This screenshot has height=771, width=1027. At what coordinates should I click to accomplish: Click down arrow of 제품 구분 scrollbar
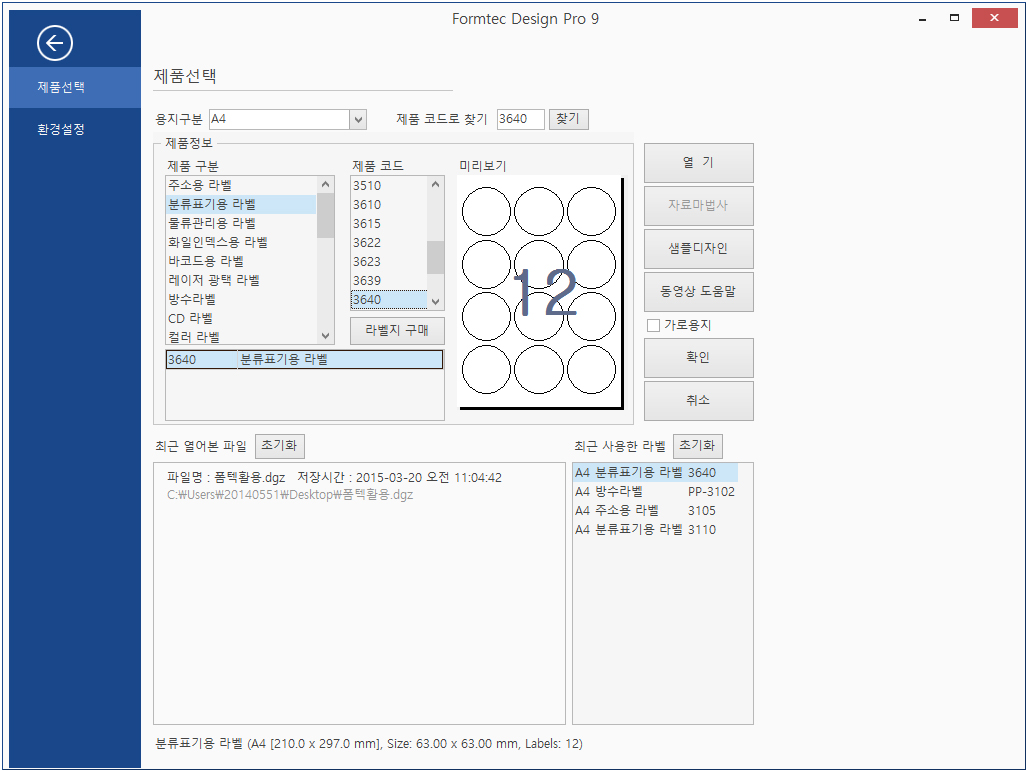(326, 335)
